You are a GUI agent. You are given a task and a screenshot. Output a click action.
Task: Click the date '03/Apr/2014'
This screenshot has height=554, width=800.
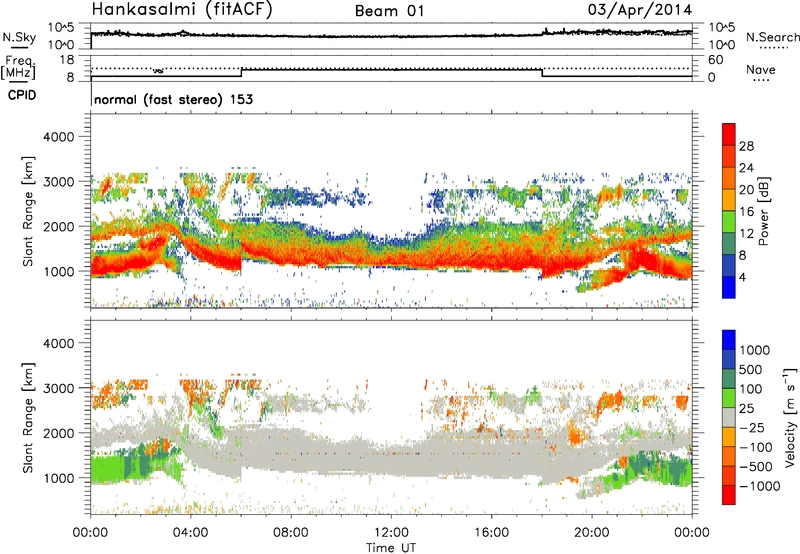[x=640, y=10]
